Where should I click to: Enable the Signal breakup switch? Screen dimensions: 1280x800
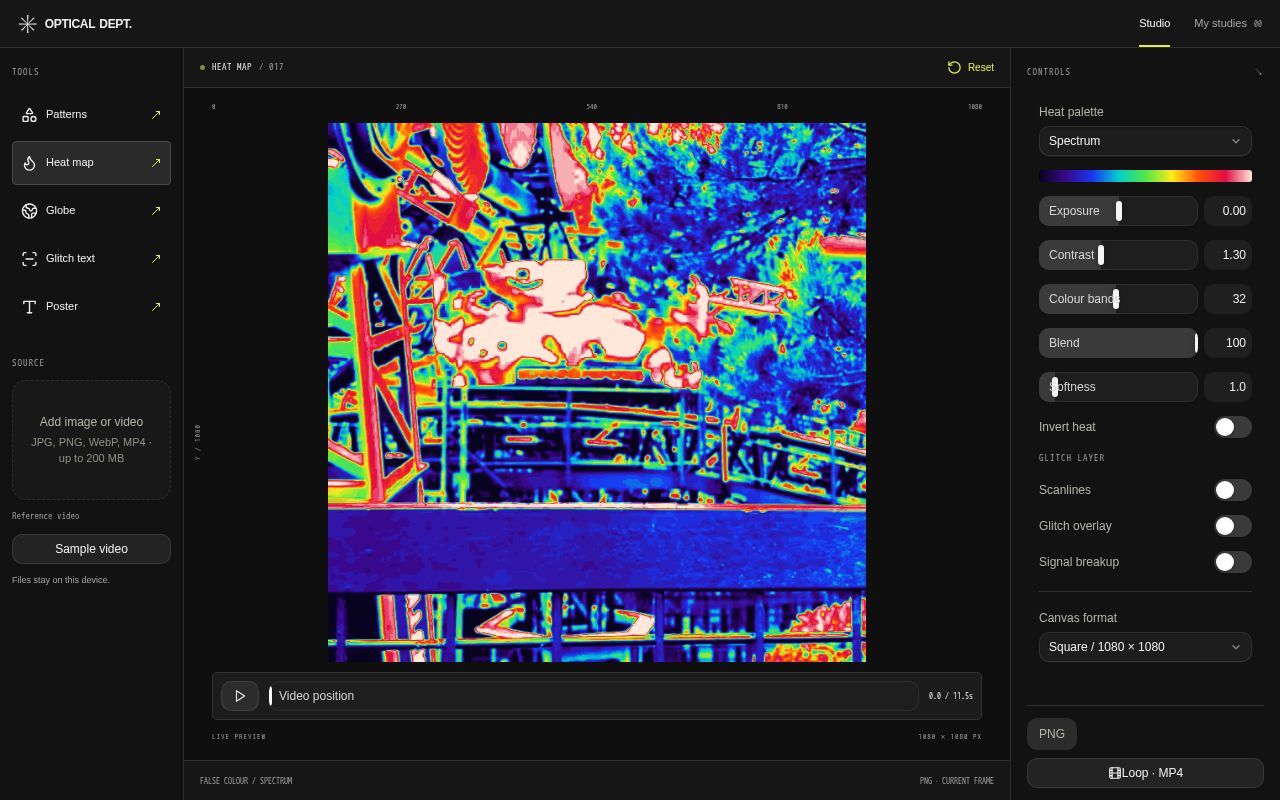pyautogui.click(x=1233, y=562)
